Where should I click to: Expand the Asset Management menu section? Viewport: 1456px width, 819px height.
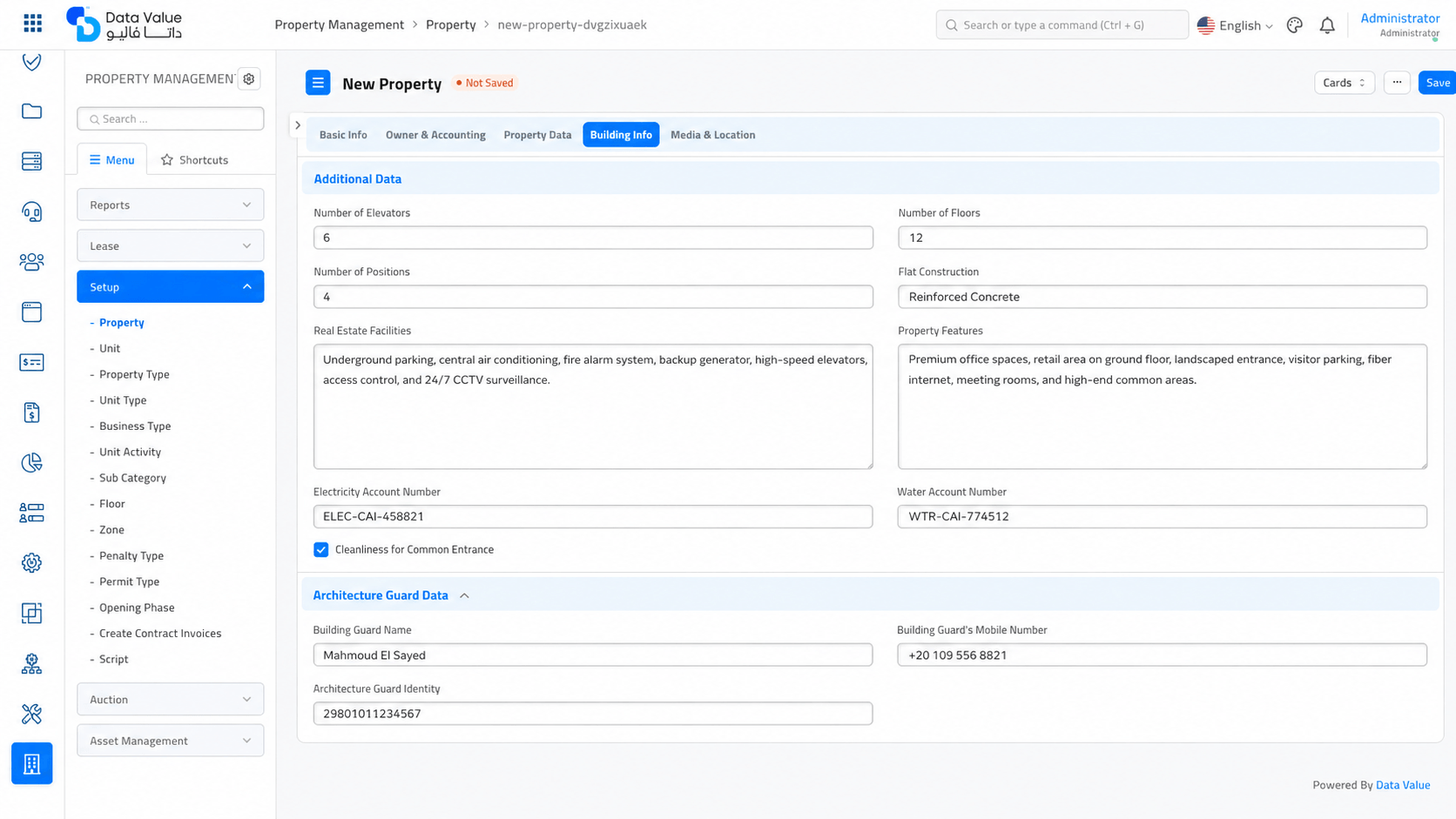tap(171, 741)
